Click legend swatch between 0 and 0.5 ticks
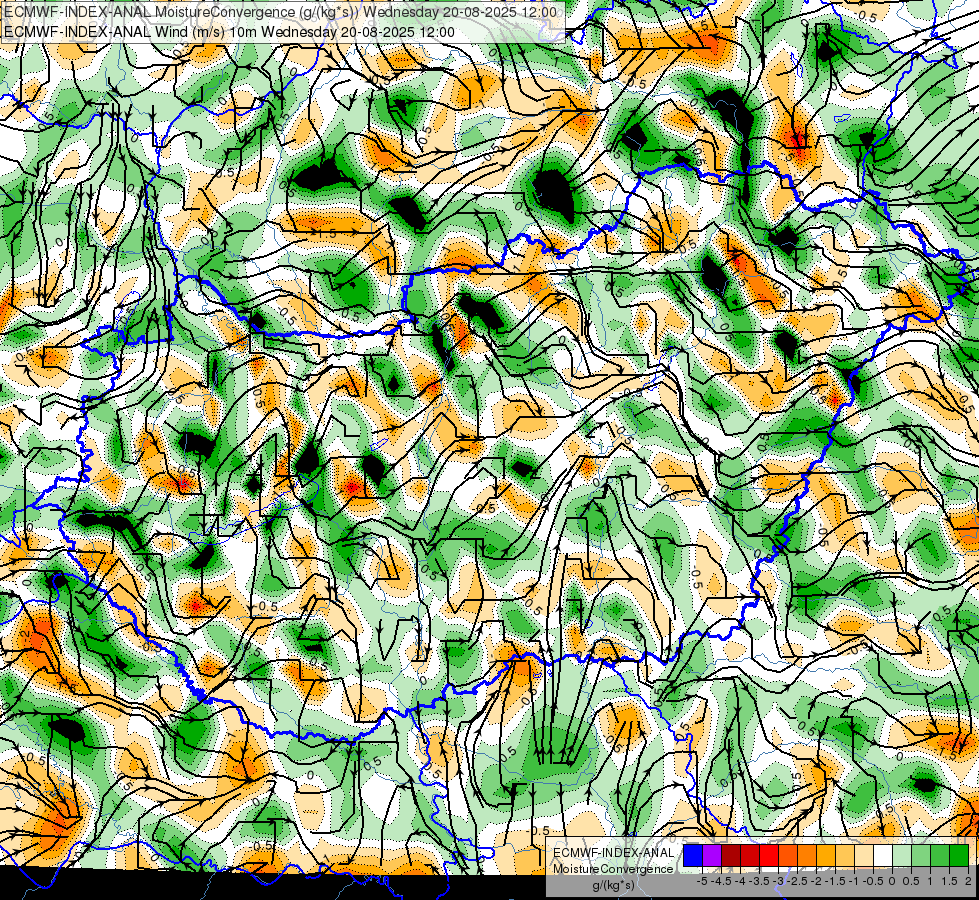 [902, 856]
